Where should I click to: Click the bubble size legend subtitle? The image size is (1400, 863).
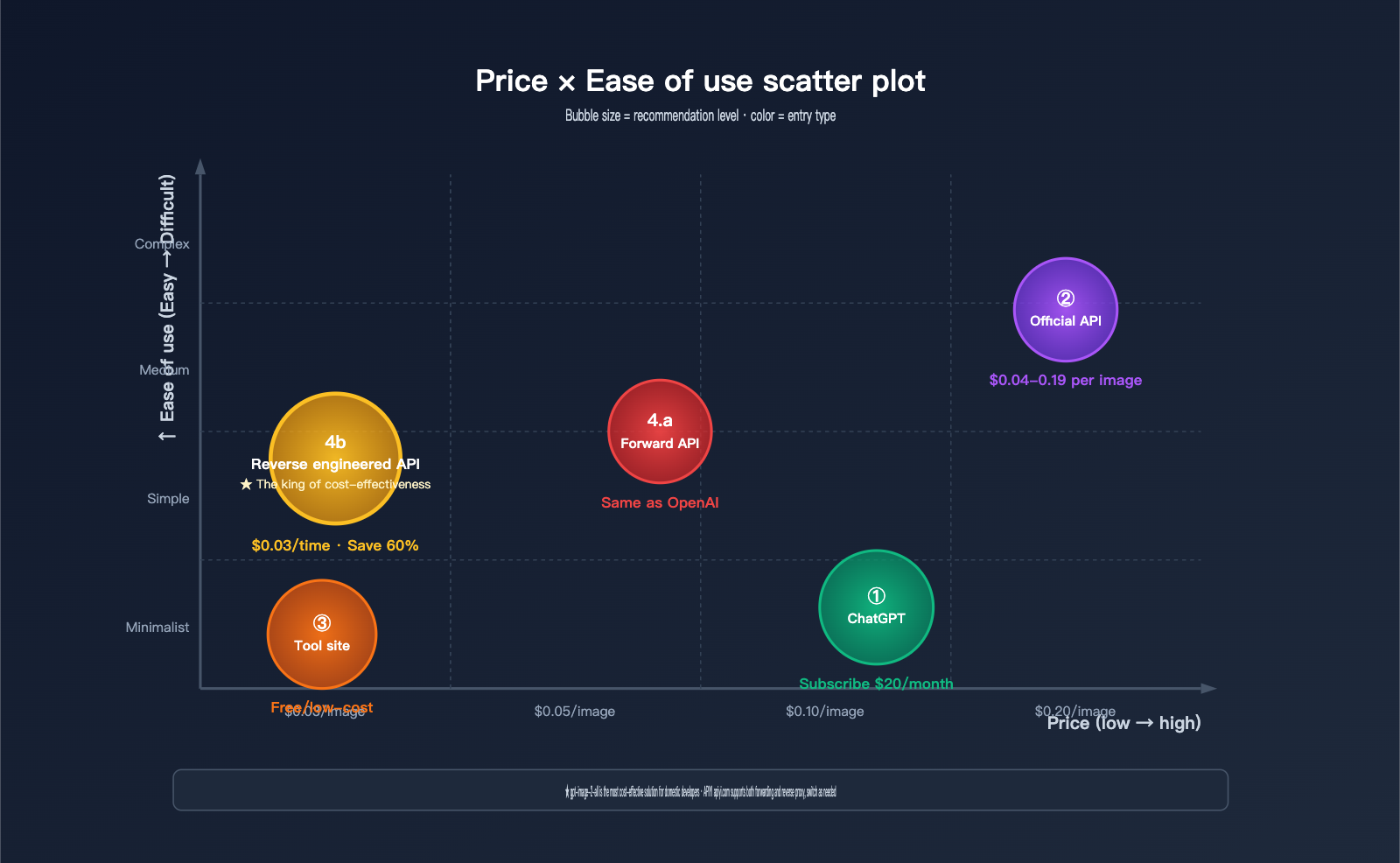pos(700,116)
